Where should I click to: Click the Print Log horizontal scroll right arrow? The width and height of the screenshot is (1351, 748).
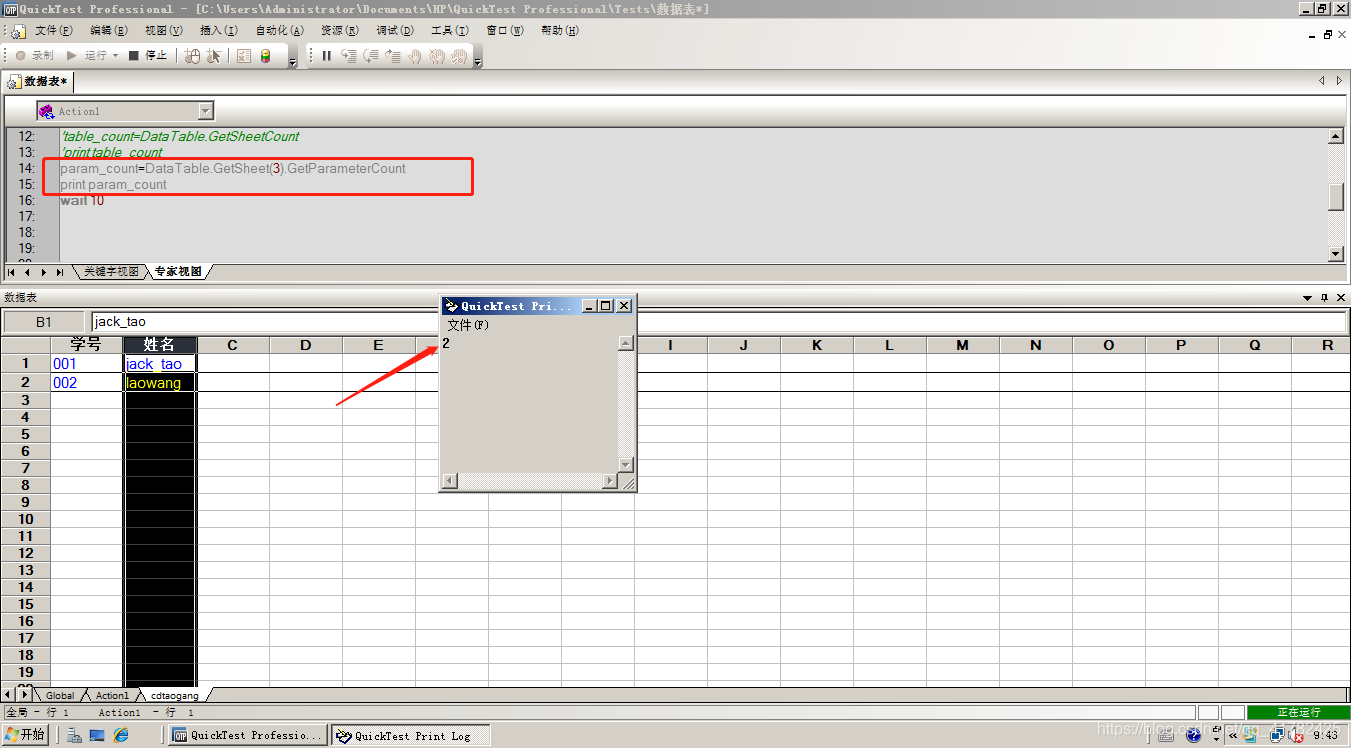610,481
